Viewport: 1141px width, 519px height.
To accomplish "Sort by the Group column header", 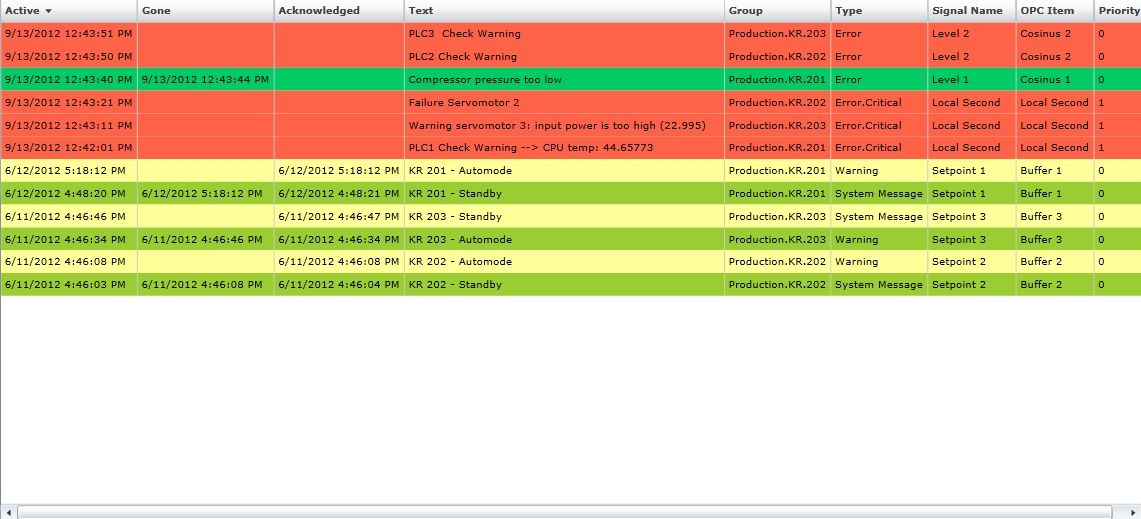I will (x=745, y=11).
